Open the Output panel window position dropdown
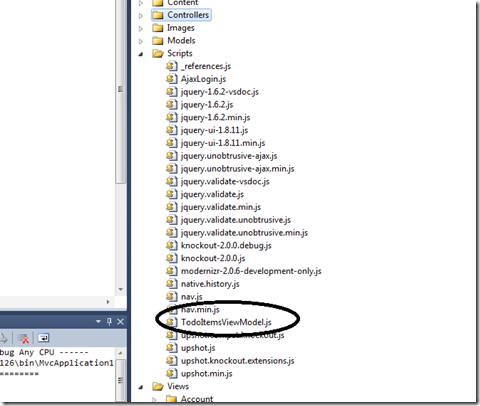Image resolution: width=480 pixels, height=406 pixels. pos(98,322)
